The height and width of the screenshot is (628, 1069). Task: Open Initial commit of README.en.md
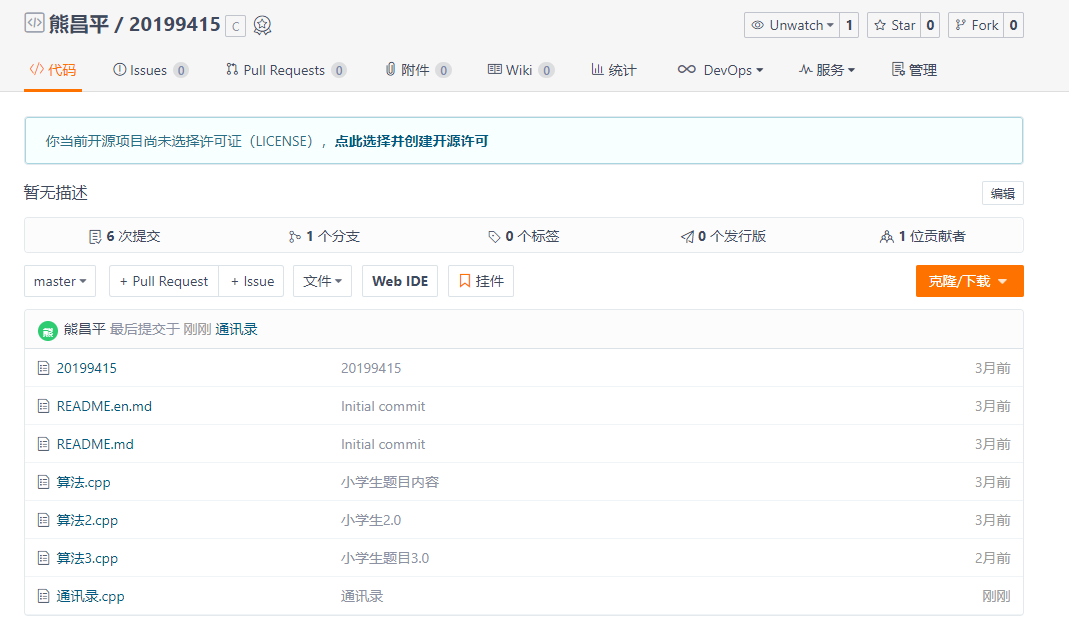[x=383, y=406]
